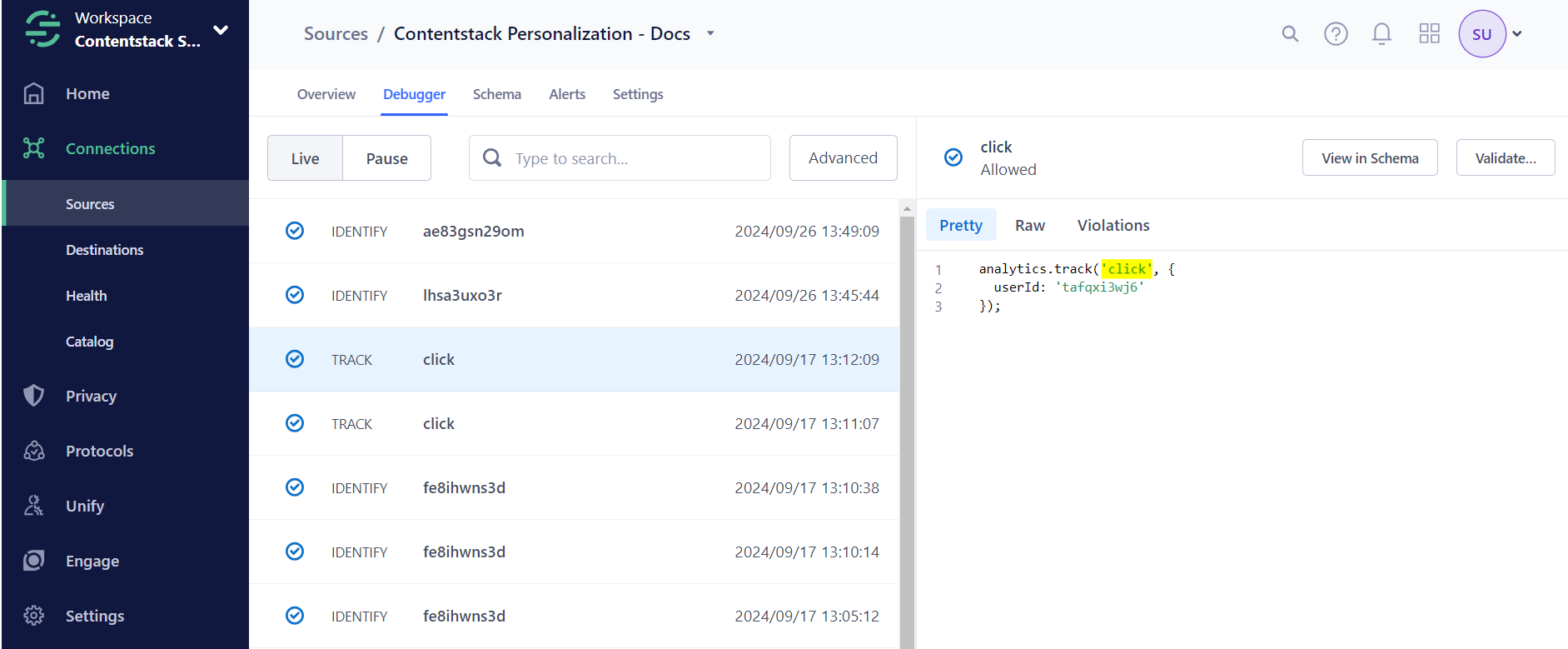Click scrollbar up arrow in event list

click(907, 208)
